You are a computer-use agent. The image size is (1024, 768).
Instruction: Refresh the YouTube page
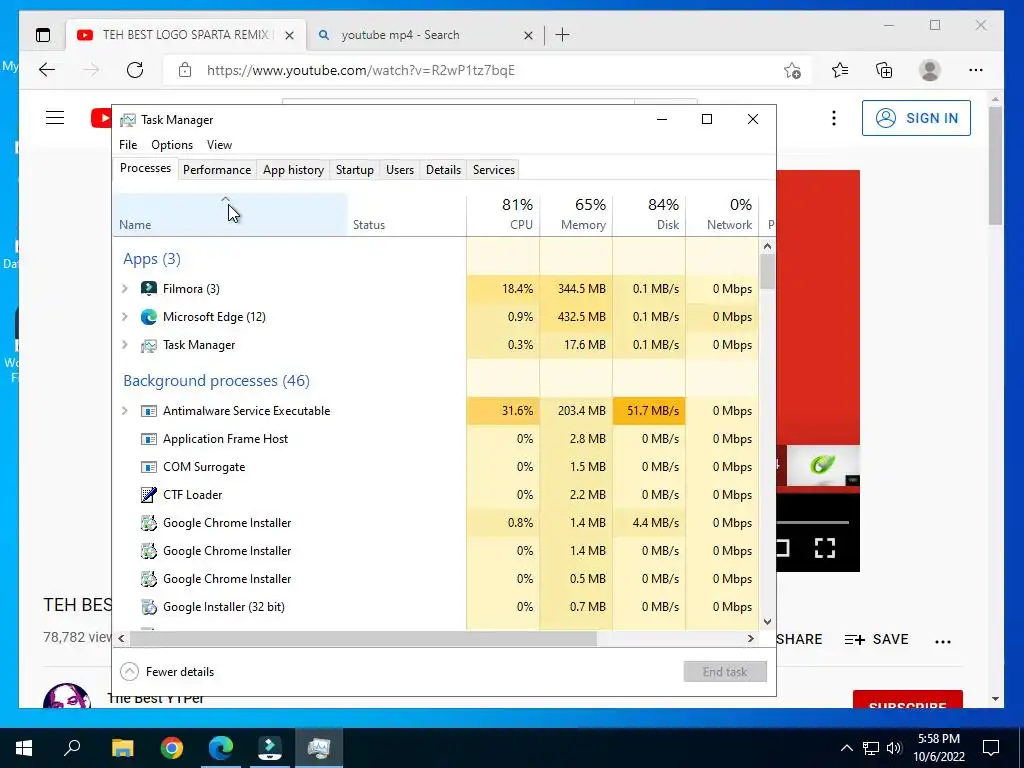[135, 70]
